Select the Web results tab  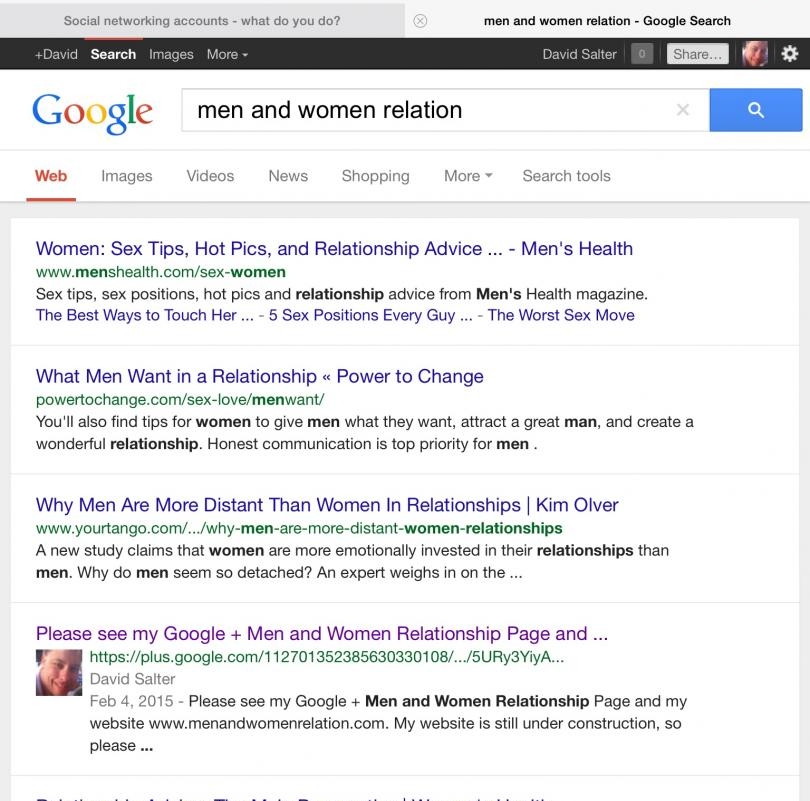click(x=51, y=176)
